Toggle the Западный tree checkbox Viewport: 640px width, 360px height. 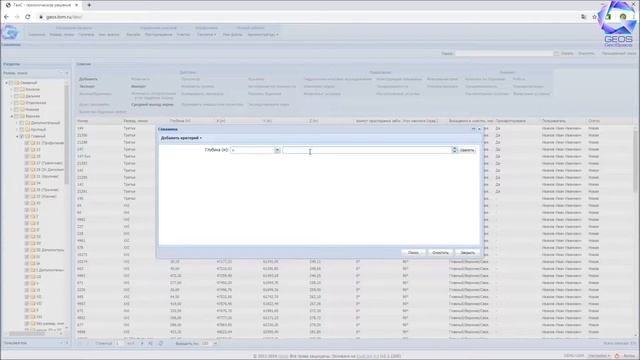(x=12, y=83)
